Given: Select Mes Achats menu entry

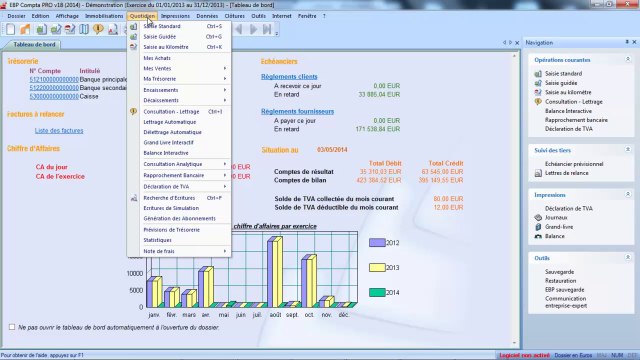Looking at the screenshot, I should pyautogui.click(x=179, y=58).
